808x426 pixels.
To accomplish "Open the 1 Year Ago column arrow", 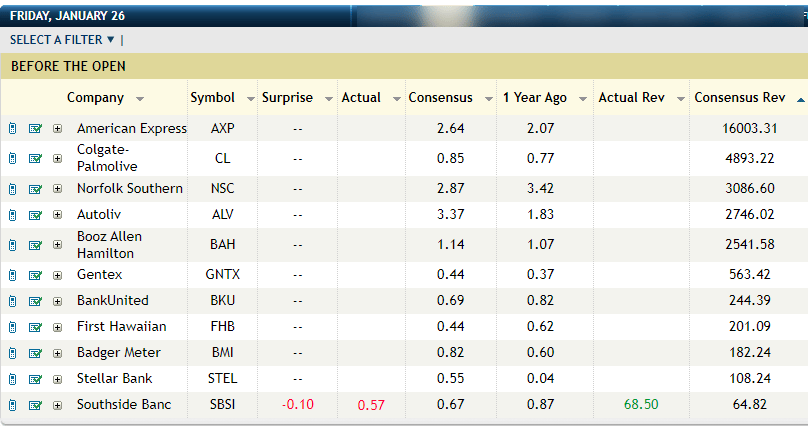I will coord(583,99).
